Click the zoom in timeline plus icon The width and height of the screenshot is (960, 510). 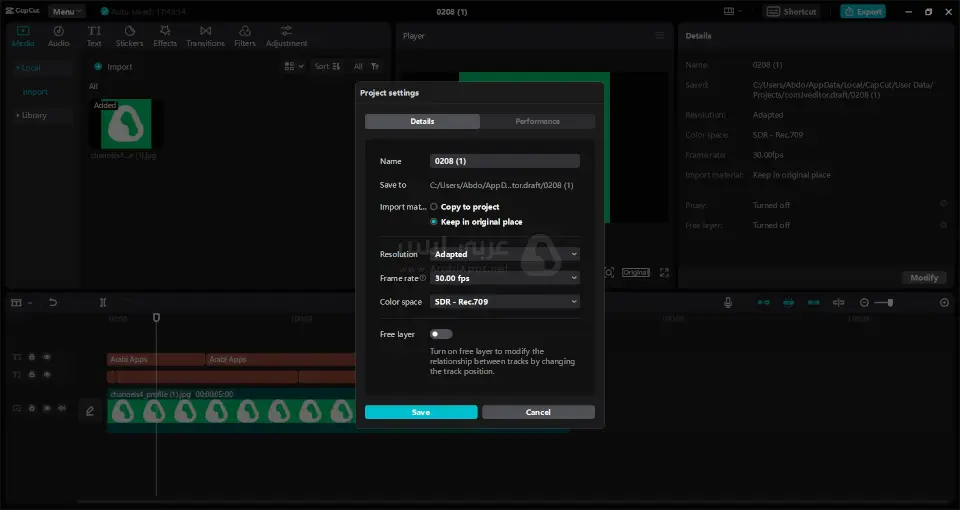pos(944,302)
